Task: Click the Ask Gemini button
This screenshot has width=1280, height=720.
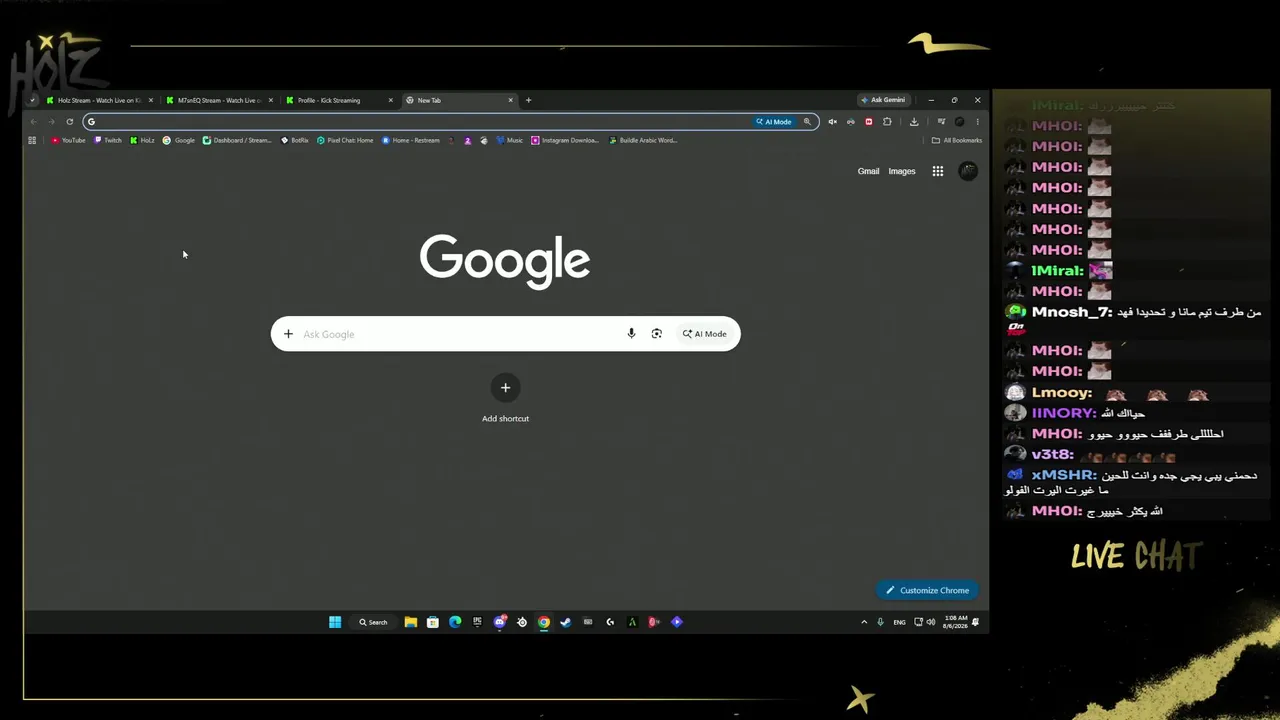Action: 883,100
